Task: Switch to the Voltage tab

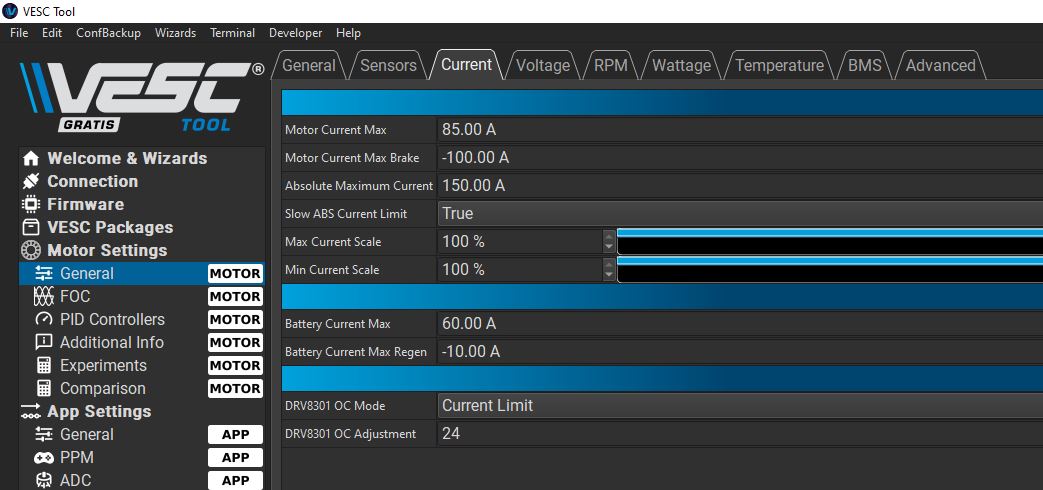Action: [542, 66]
